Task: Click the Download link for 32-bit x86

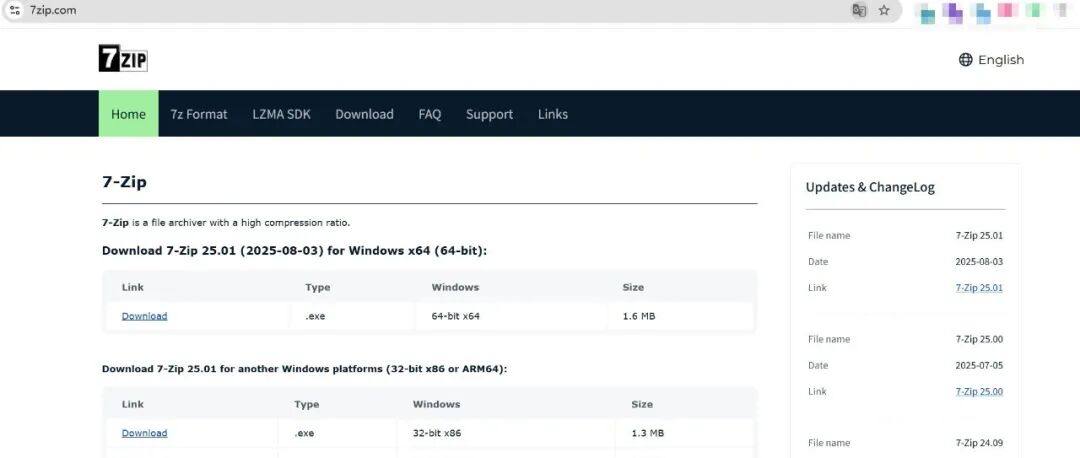Action: pos(145,433)
